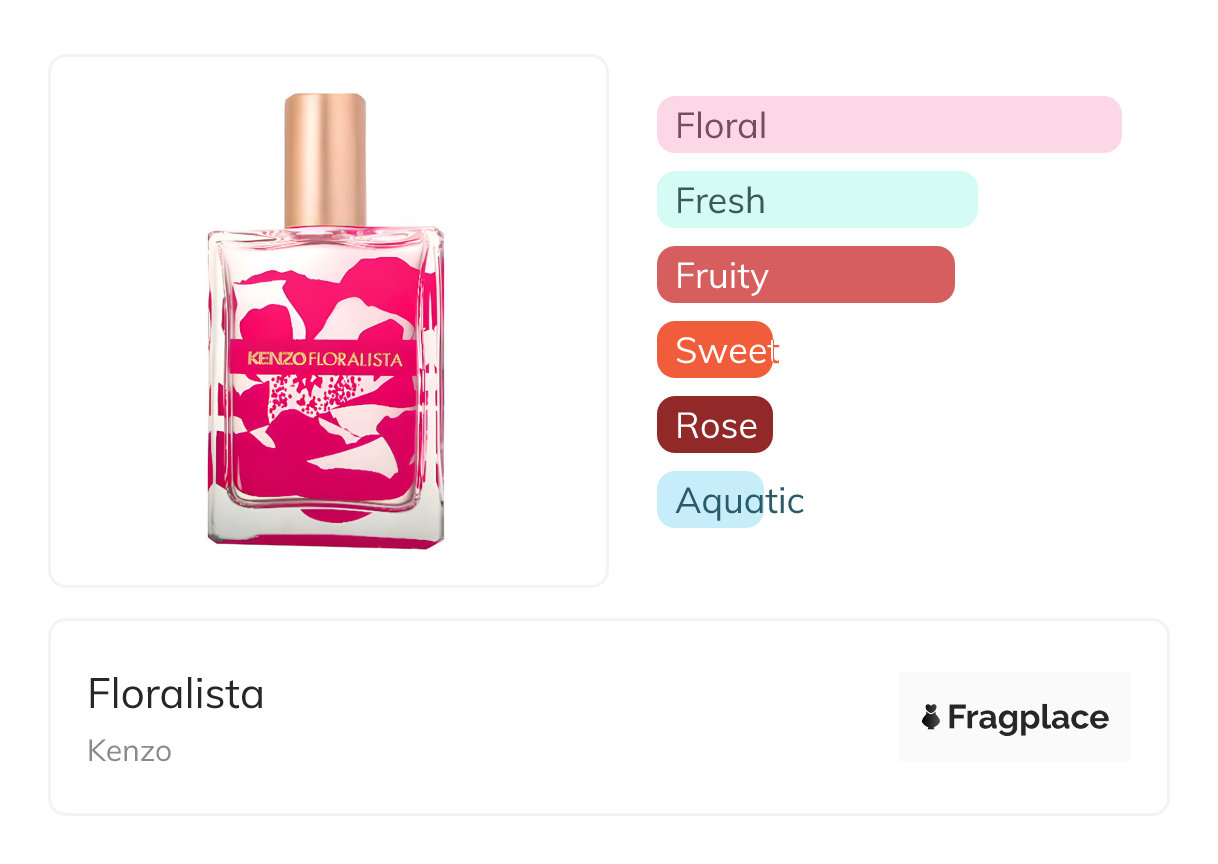Click the word FLORALISTA on bottle label

point(356,358)
